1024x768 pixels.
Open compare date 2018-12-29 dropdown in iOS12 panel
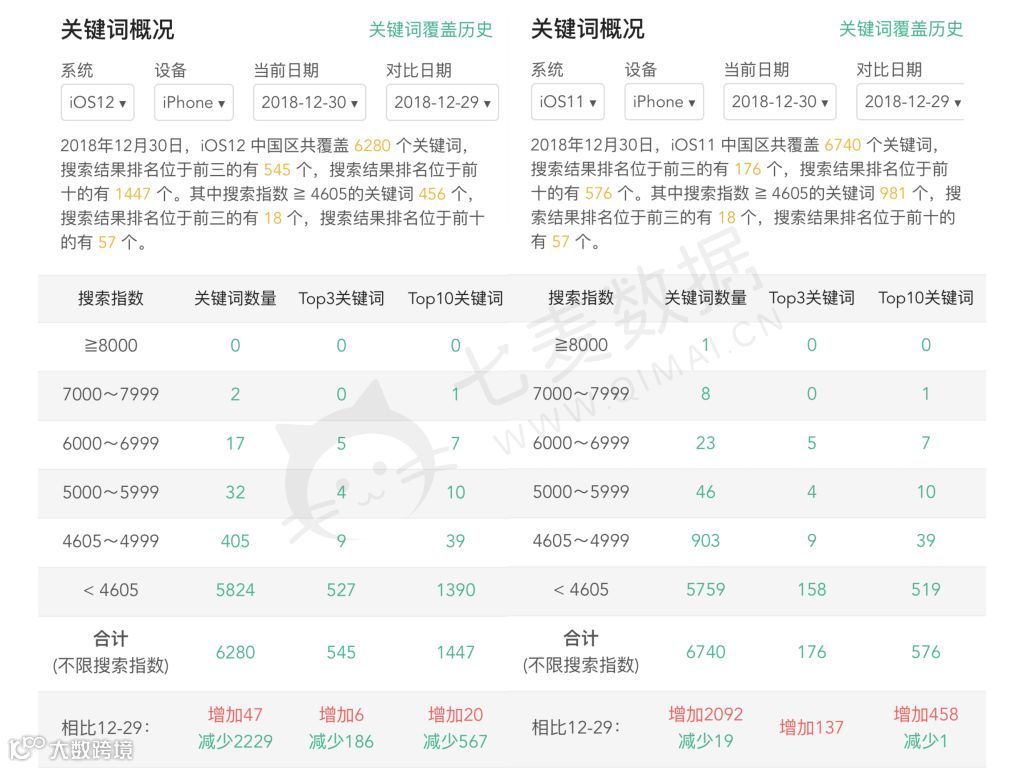442,103
